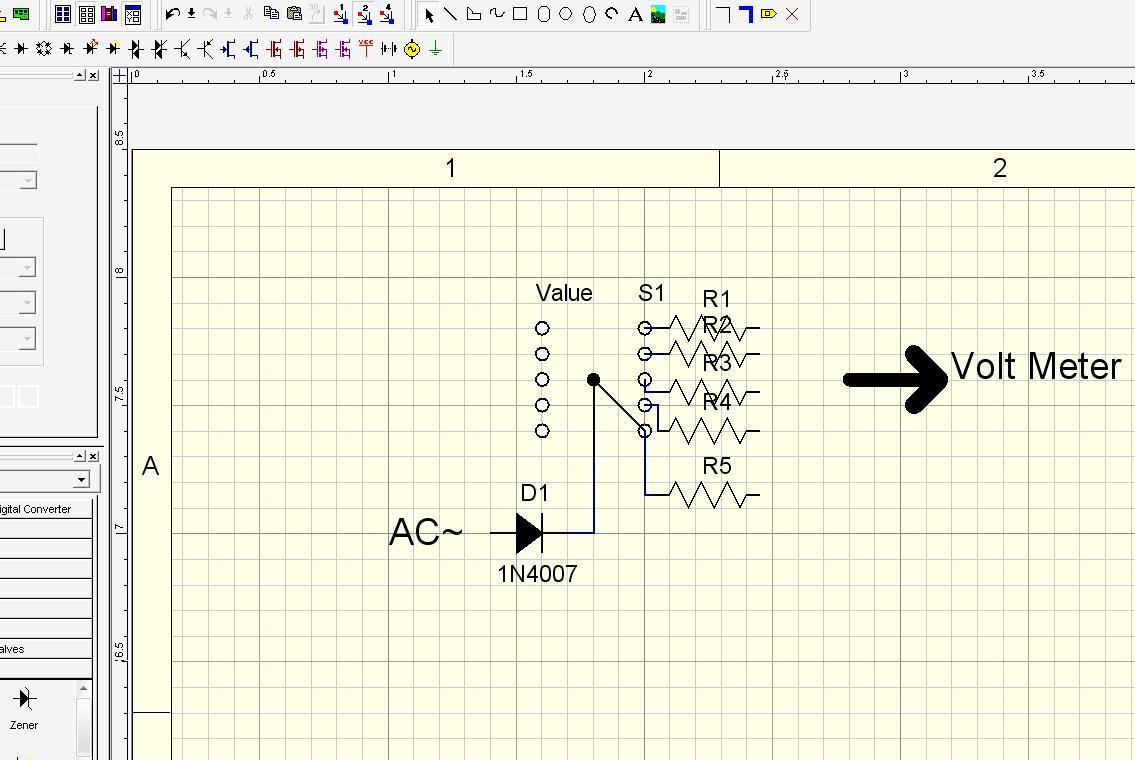This screenshot has height=760, width=1135.
Task: Place a VCC power symbol
Action: point(366,48)
